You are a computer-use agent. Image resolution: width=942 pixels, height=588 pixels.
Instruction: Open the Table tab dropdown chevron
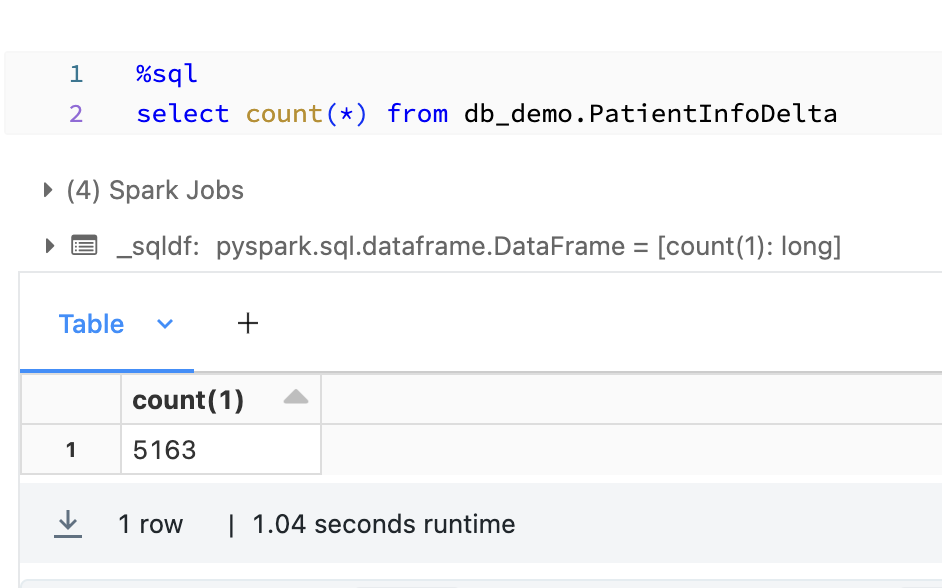tap(165, 324)
